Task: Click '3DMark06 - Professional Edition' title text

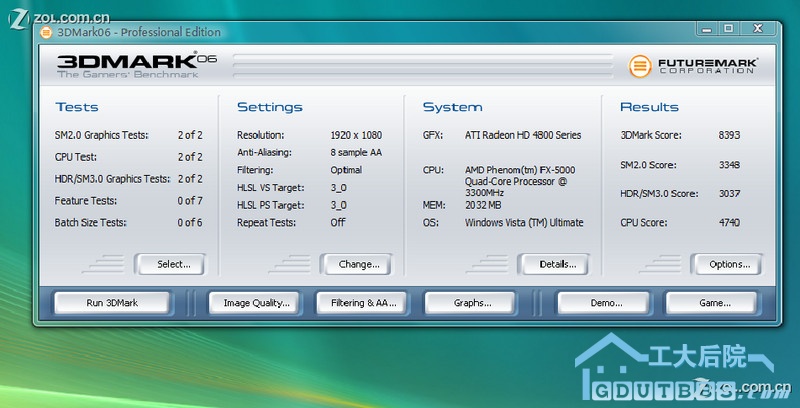Action: 139,32
